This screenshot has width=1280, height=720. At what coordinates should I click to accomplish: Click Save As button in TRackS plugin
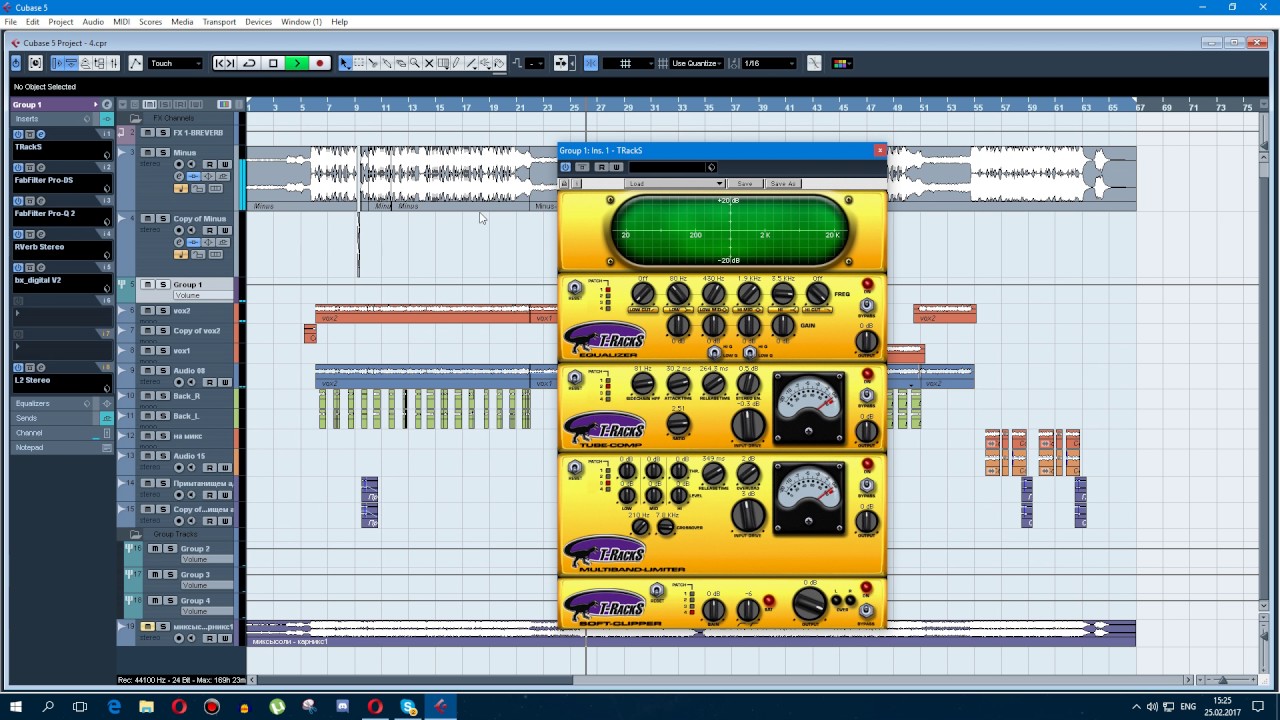pos(783,184)
